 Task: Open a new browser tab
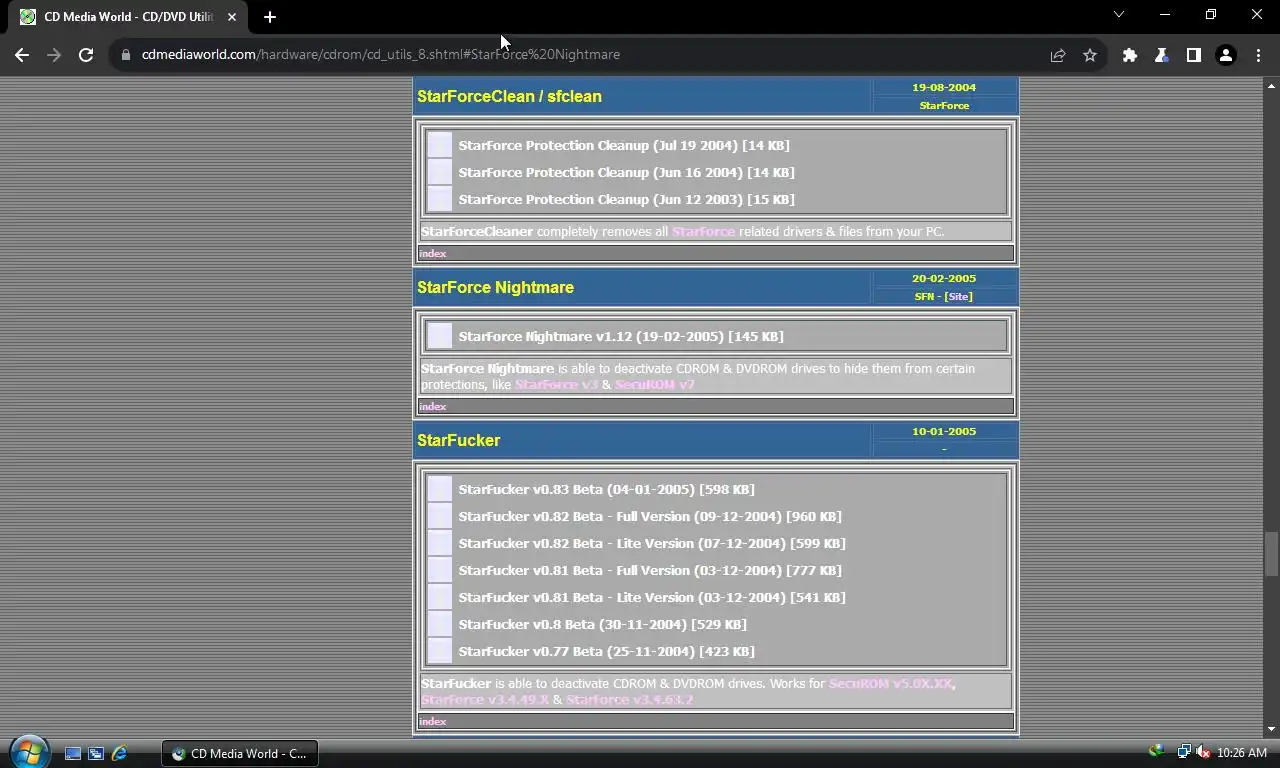pyautogui.click(x=270, y=17)
